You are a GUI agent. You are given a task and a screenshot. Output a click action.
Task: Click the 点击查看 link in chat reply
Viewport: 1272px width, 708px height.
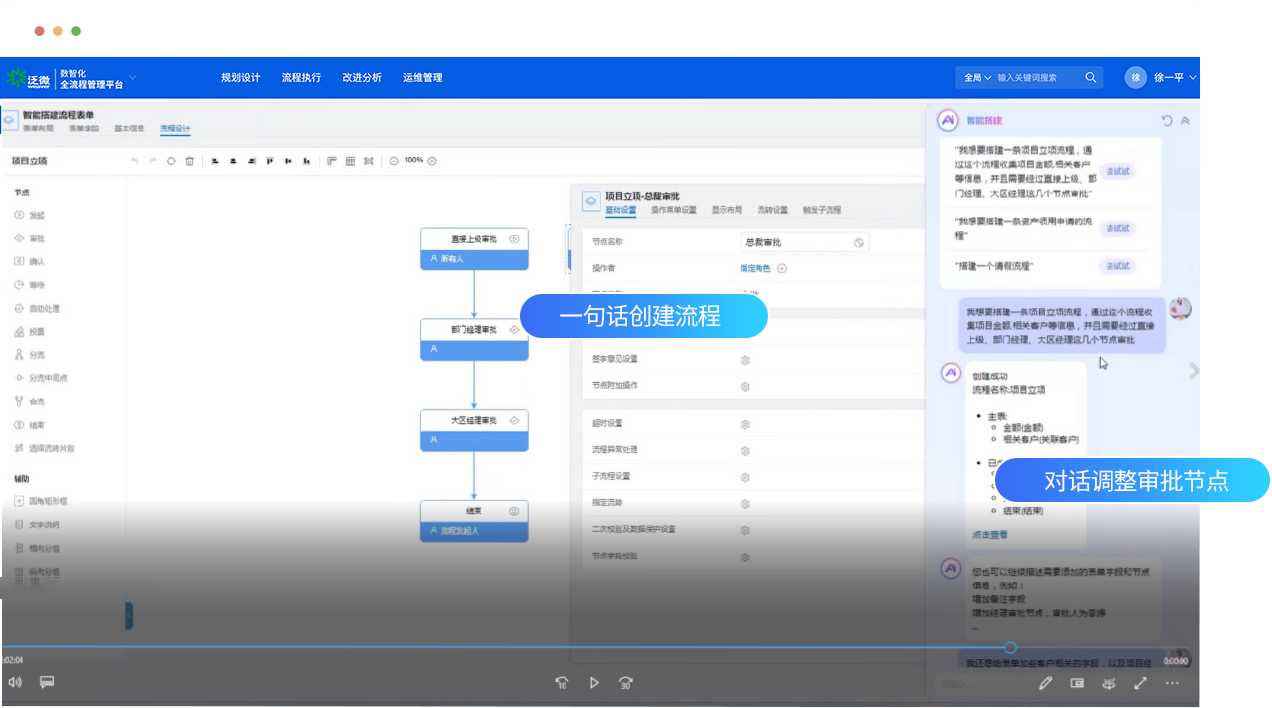click(989, 535)
